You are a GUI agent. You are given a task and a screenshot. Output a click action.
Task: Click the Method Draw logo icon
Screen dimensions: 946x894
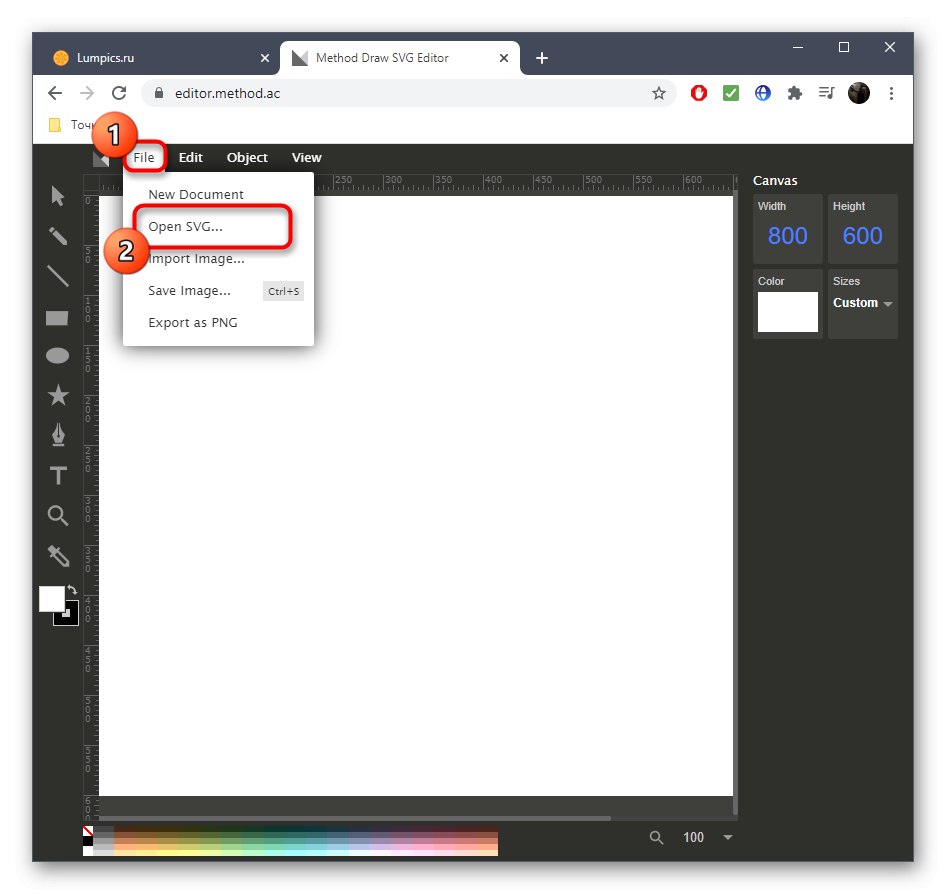coord(101,158)
